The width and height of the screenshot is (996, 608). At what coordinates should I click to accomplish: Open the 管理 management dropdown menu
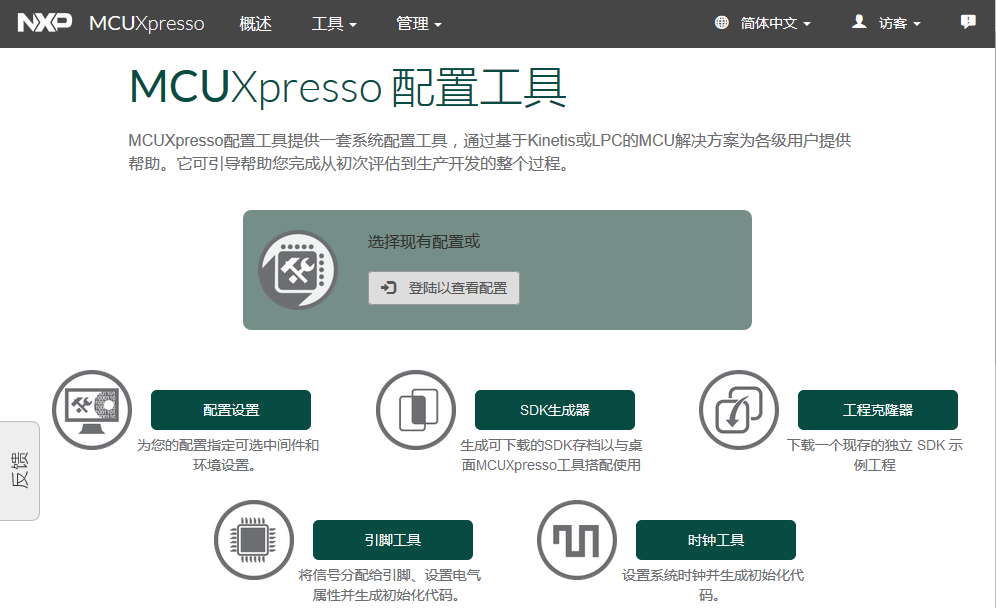point(419,24)
